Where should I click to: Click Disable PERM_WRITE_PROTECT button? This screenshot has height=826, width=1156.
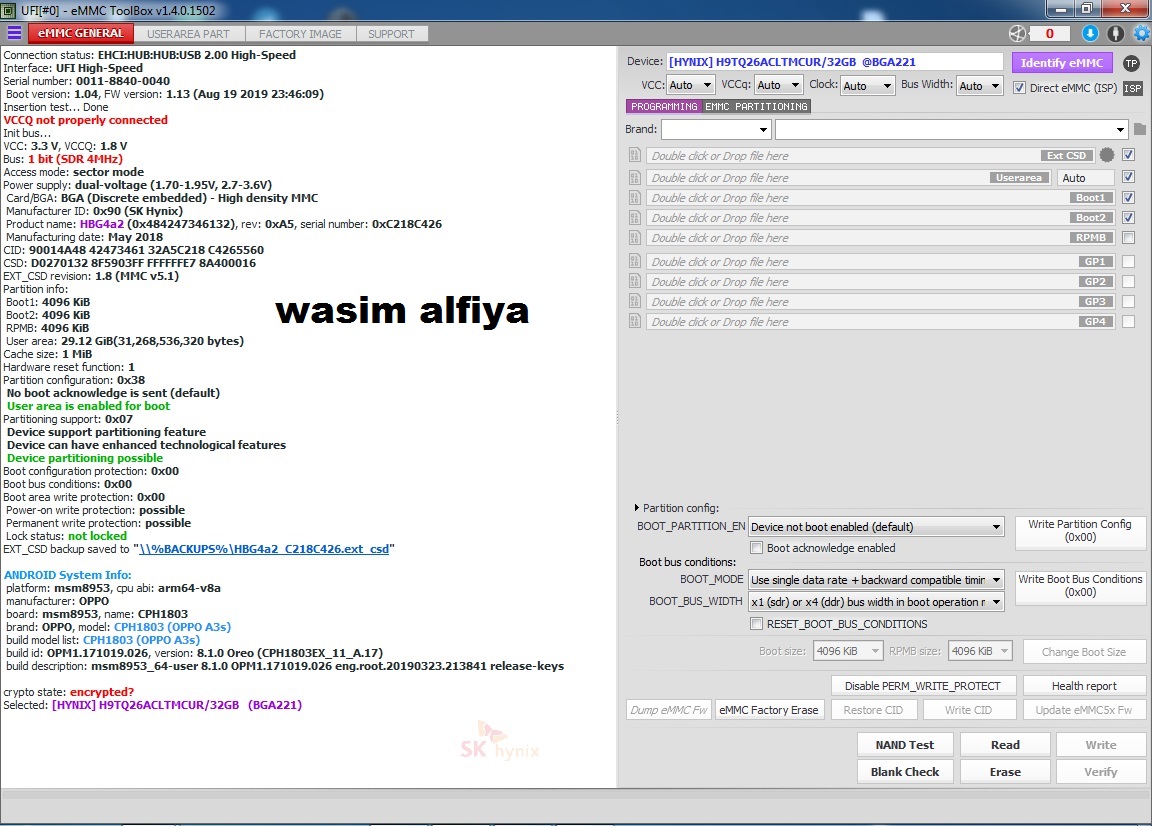pos(923,686)
